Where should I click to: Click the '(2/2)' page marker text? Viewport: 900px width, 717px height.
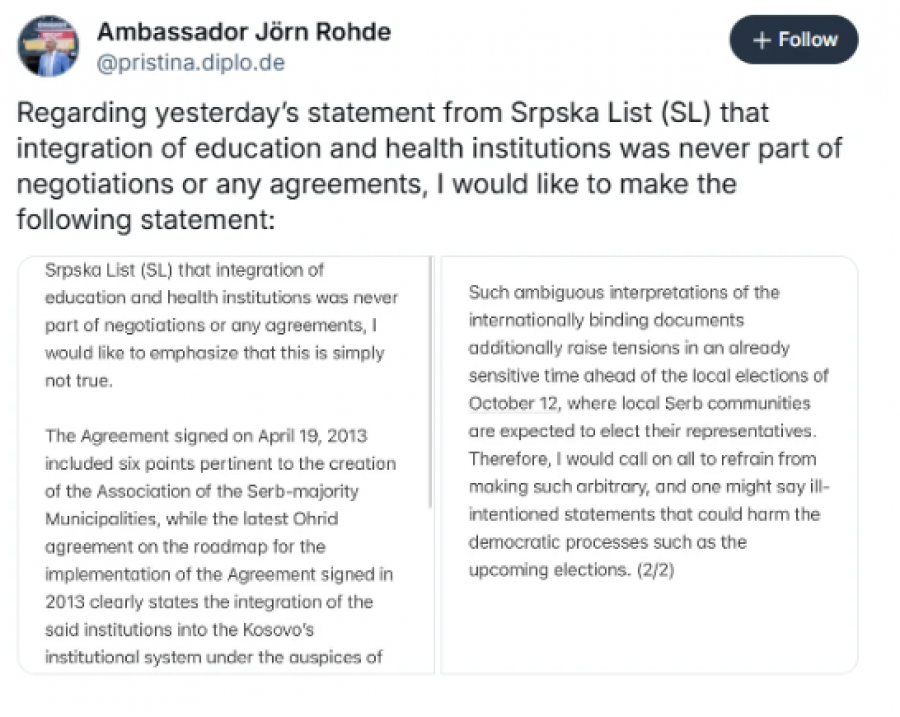(655, 569)
